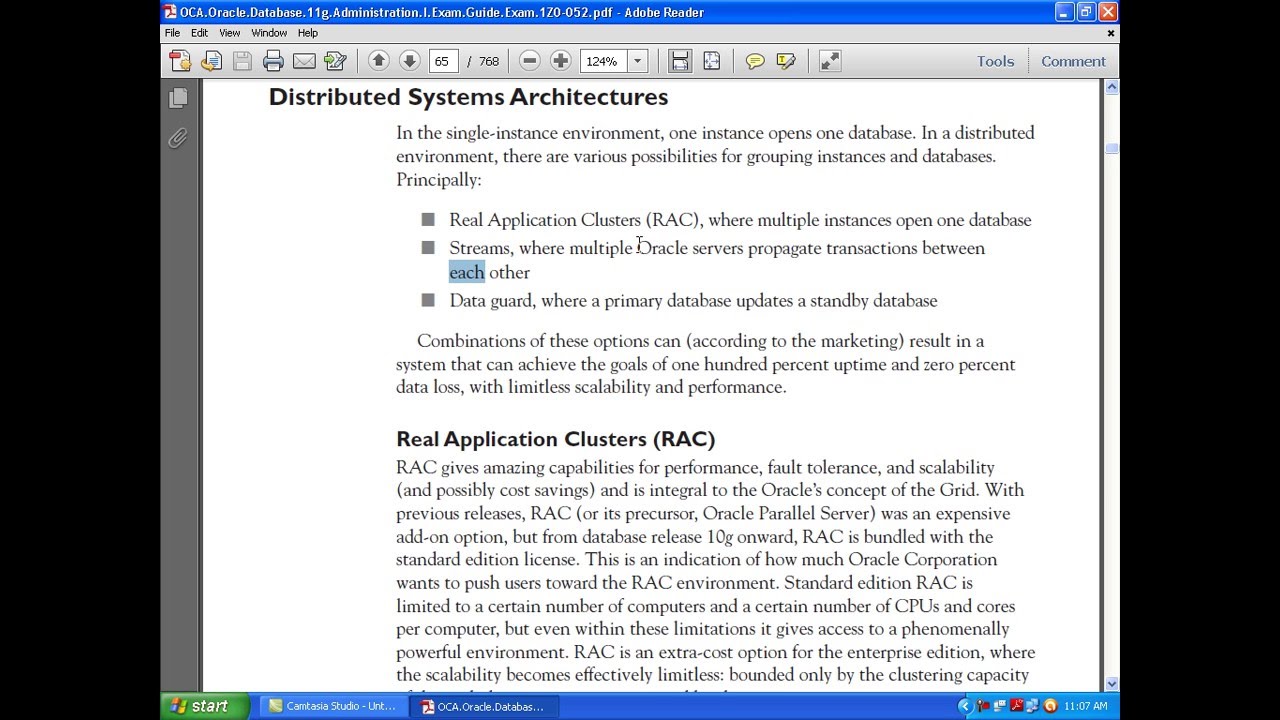The width and height of the screenshot is (1280, 720).
Task: Click the vertical scrollbar thumb
Action: (1112, 149)
